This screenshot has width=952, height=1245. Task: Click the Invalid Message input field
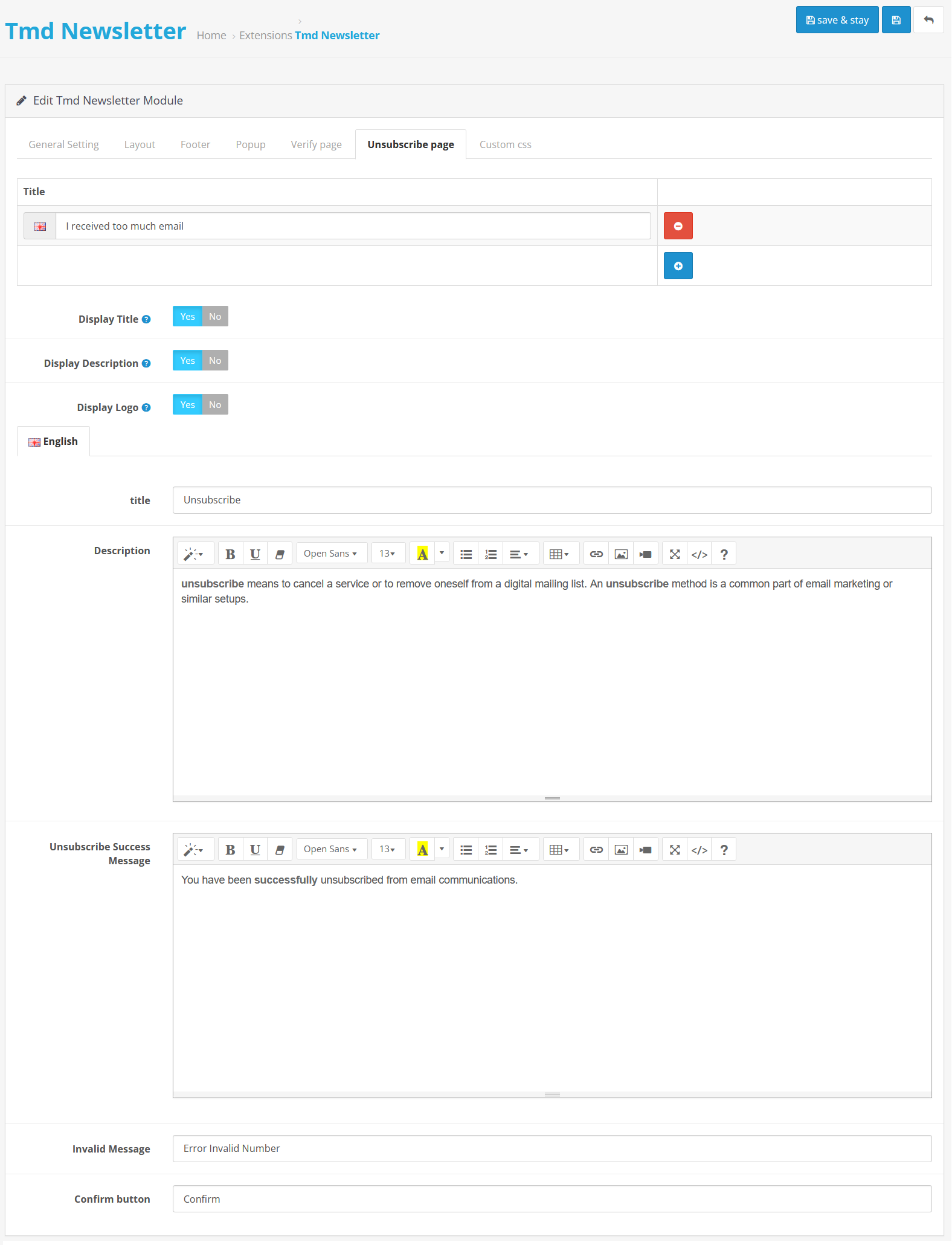click(x=552, y=1148)
